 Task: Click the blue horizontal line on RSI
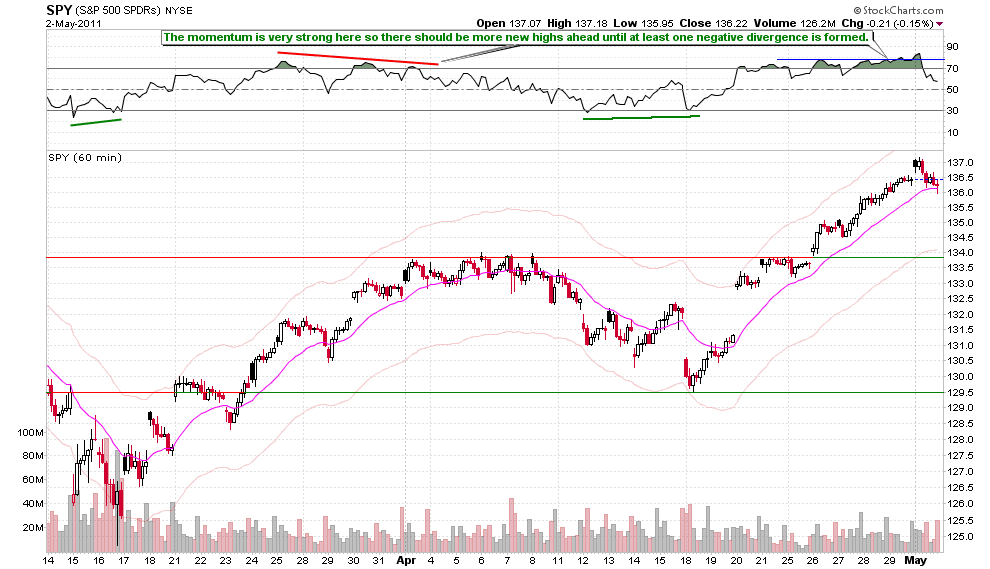pos(860,59)
